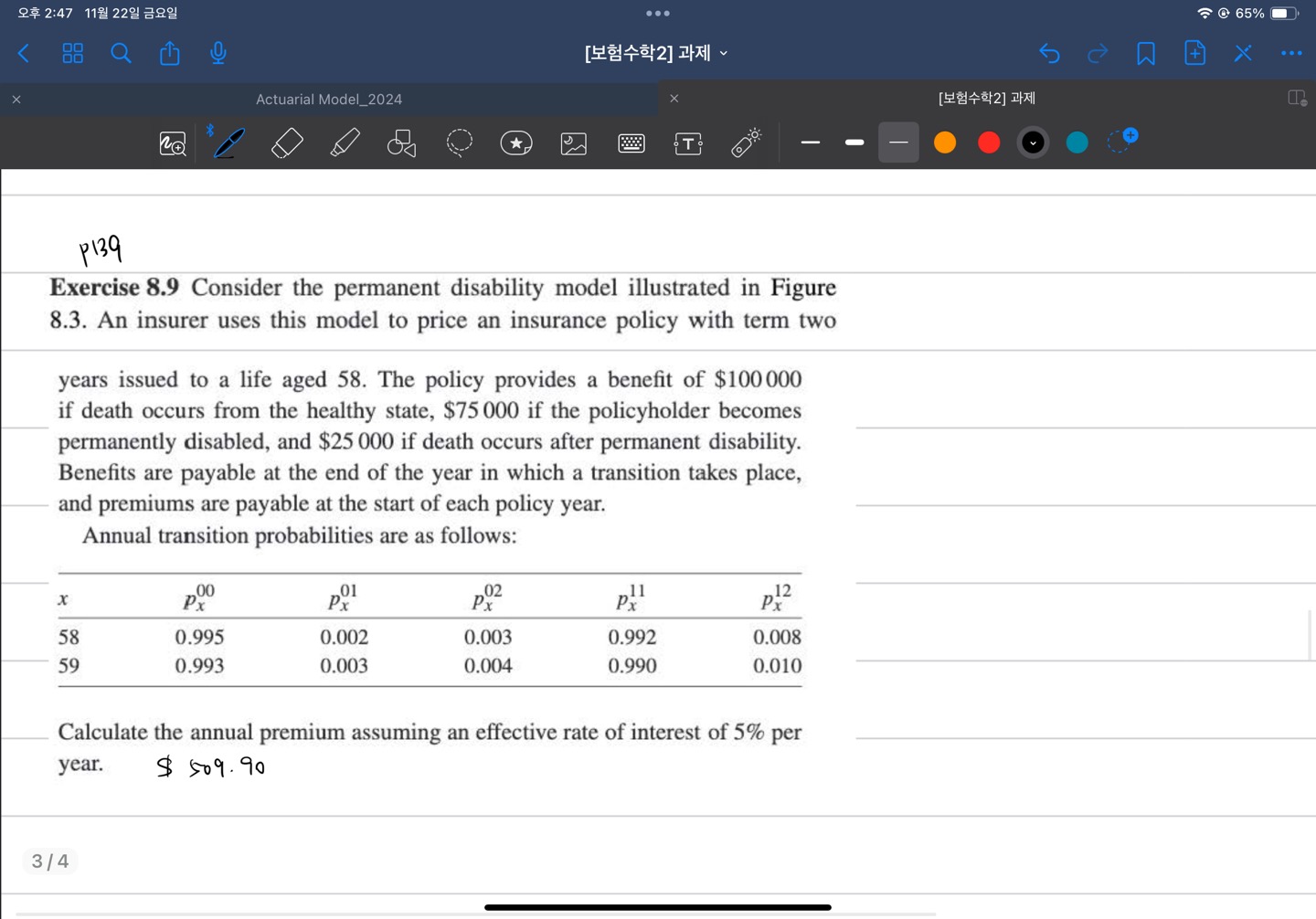The width and height of the screenshot is (1316, 919).
Task: Open the search magnifier
Action: (121, 53)
